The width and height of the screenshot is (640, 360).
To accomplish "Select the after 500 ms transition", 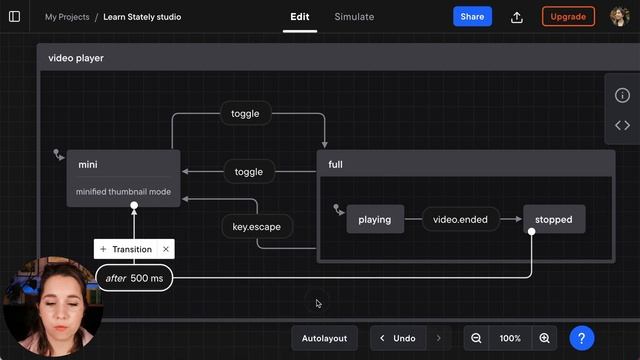I will 134,278.
